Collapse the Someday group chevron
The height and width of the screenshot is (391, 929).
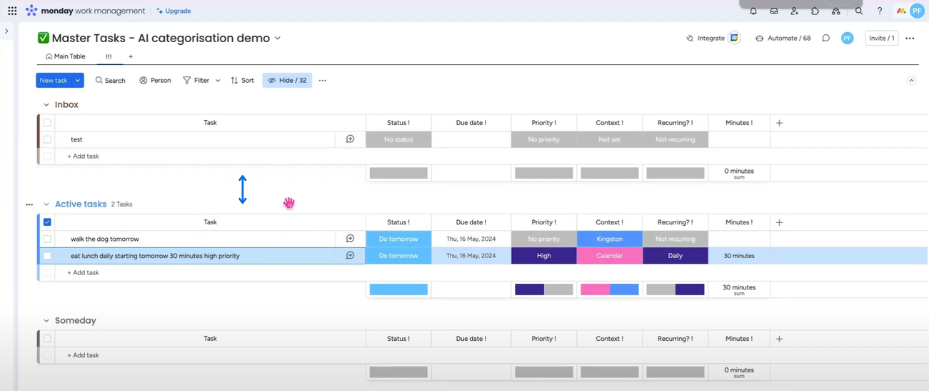(x=46, y=321)
